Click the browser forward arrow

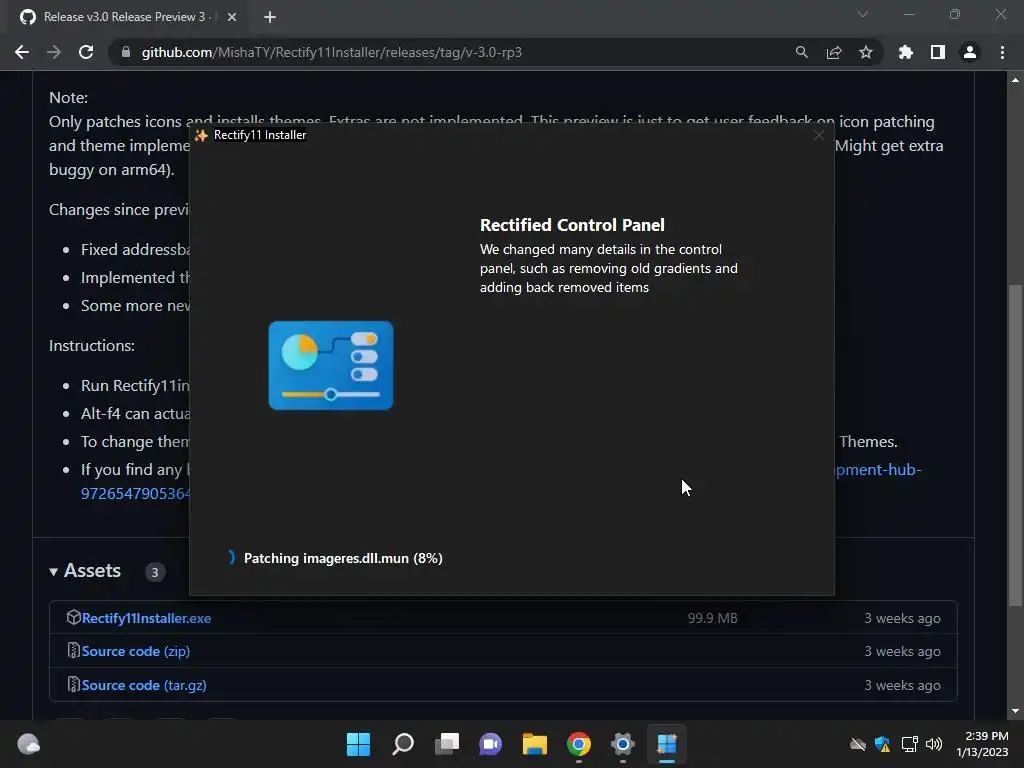coord(54,52)
